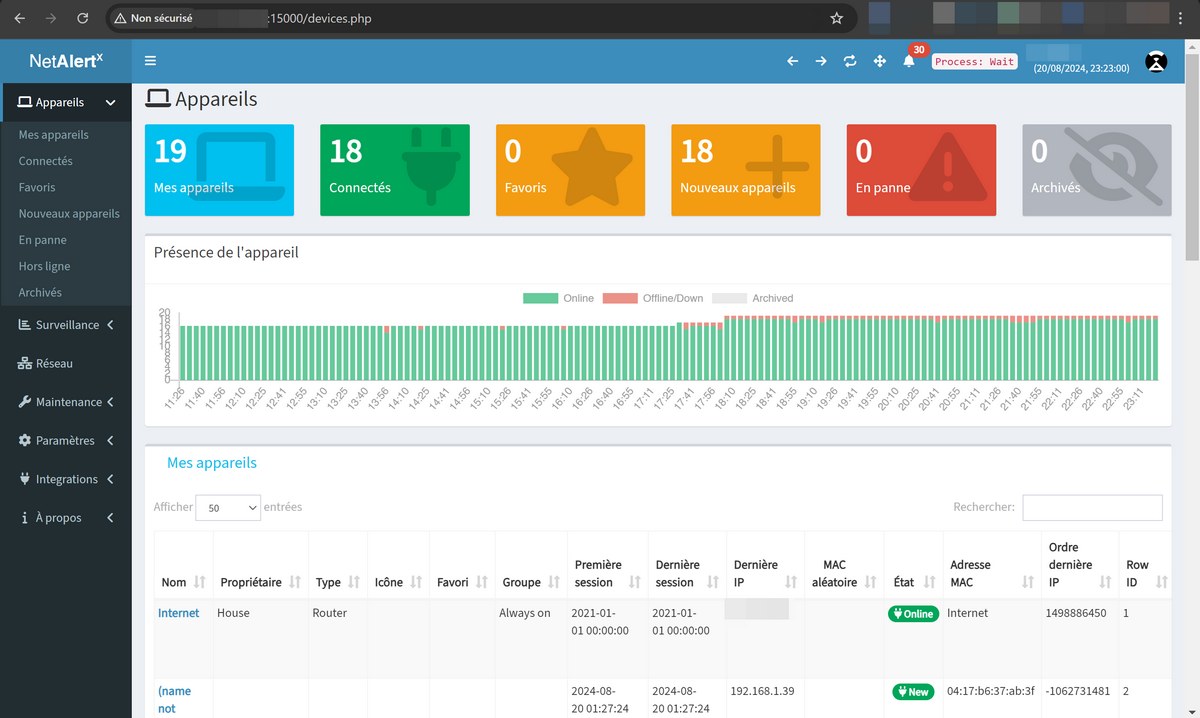Click the green Connectés tile
The height and width of the screenshot is (718, 1200).
pyautogui.click(x=394, y=170)
